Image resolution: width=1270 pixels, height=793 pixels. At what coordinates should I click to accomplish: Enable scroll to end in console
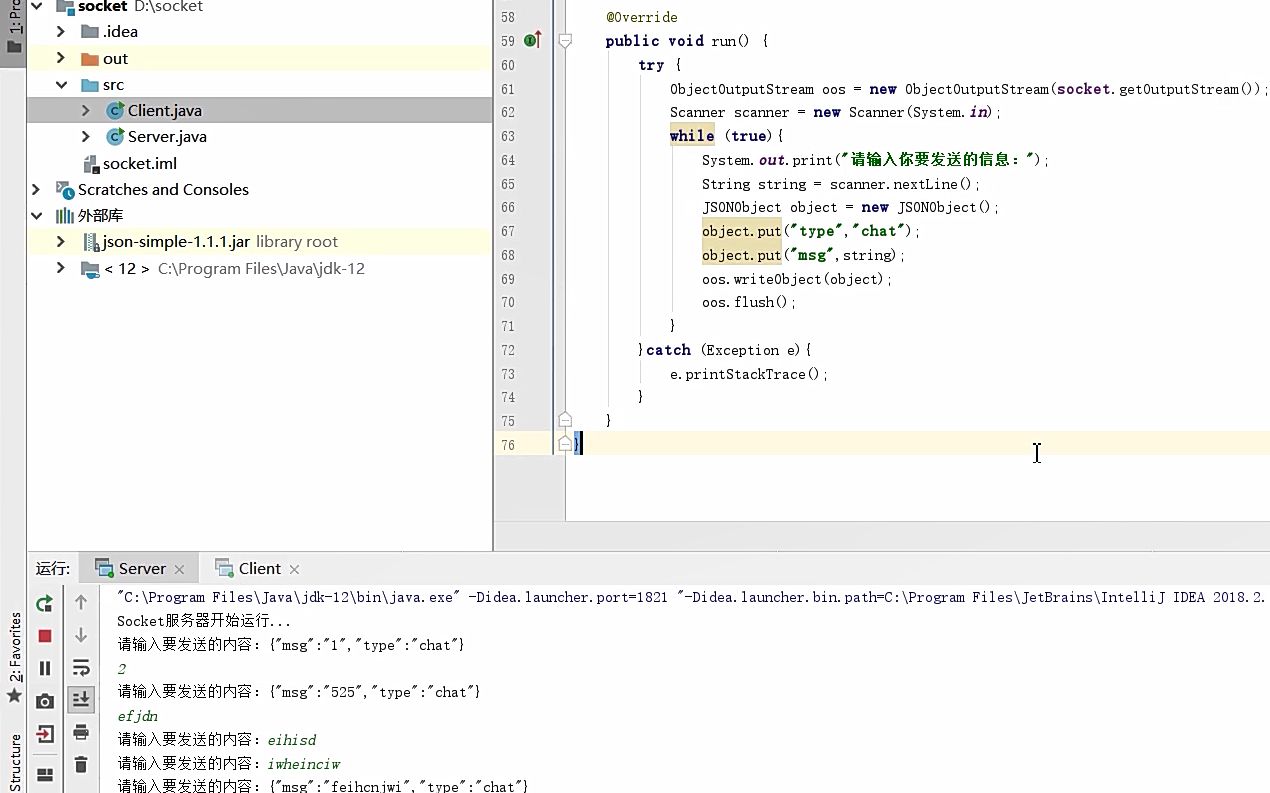click(x=80, y=700)
